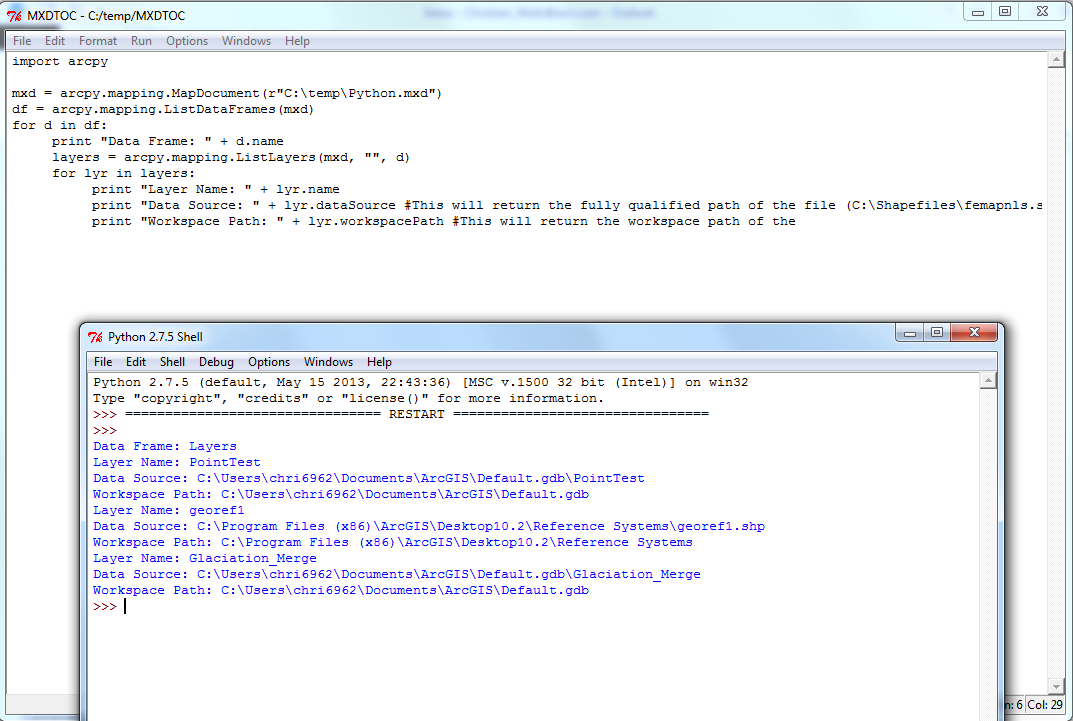Close the MXDTOC editor window
The width and height of the screenshot is (1073, 721).
coord(1042,12)
